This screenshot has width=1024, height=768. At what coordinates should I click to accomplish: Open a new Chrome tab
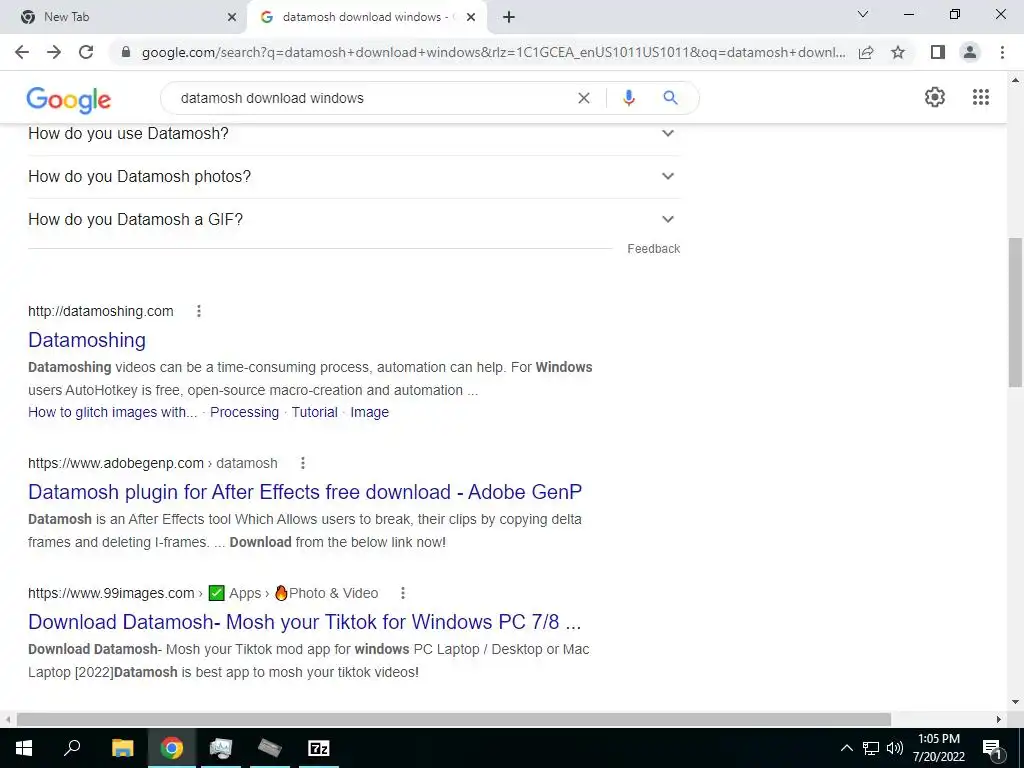pos(509,17)
